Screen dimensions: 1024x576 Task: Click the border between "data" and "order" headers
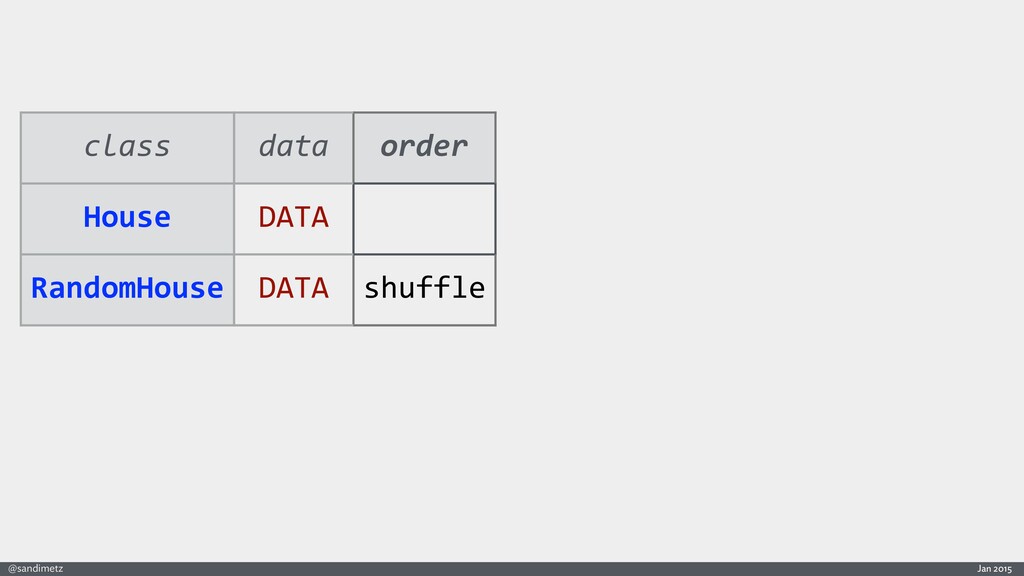coord(353,147)
